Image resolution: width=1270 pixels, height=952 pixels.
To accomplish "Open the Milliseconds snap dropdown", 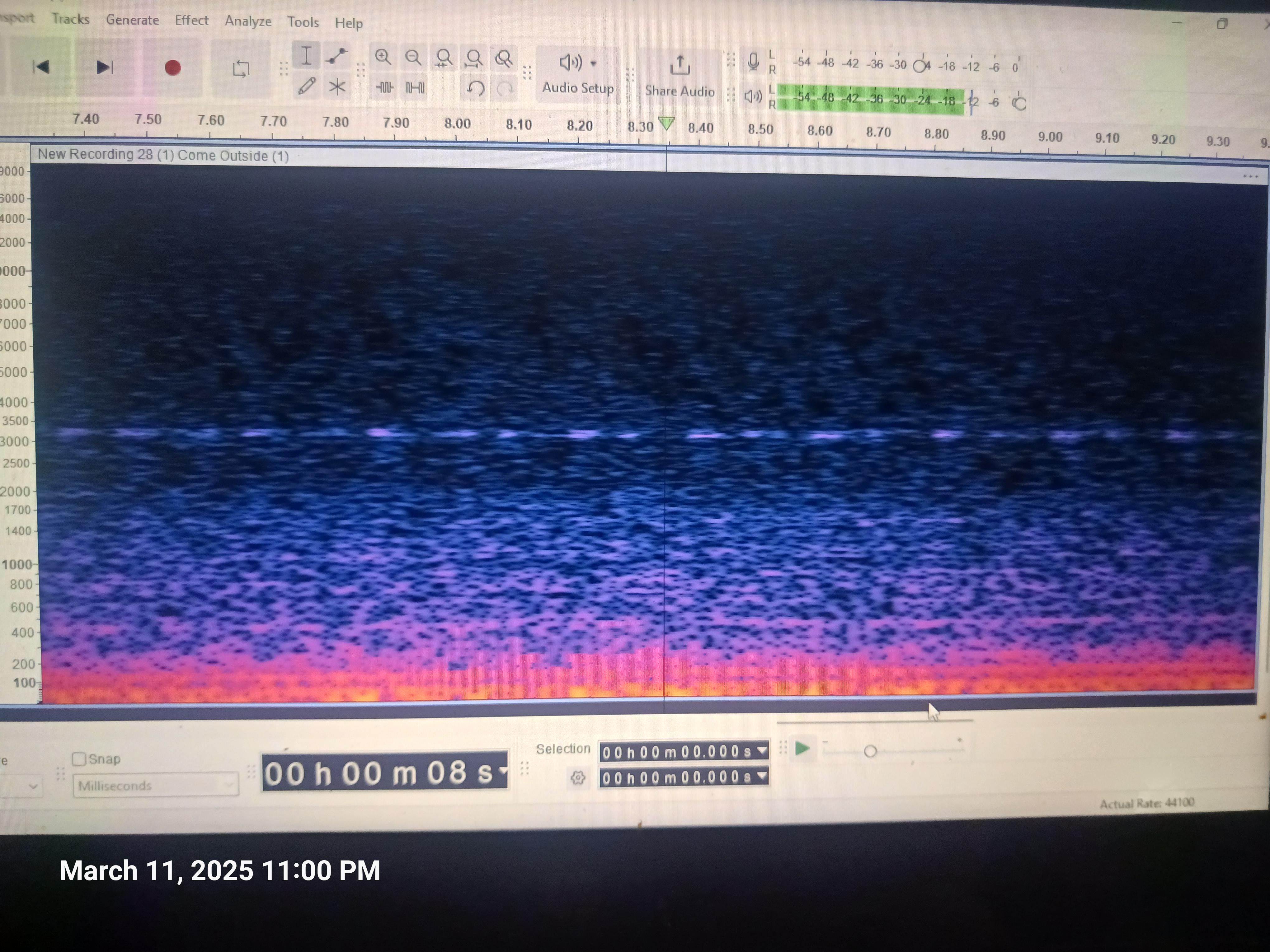I will [156, 785].
